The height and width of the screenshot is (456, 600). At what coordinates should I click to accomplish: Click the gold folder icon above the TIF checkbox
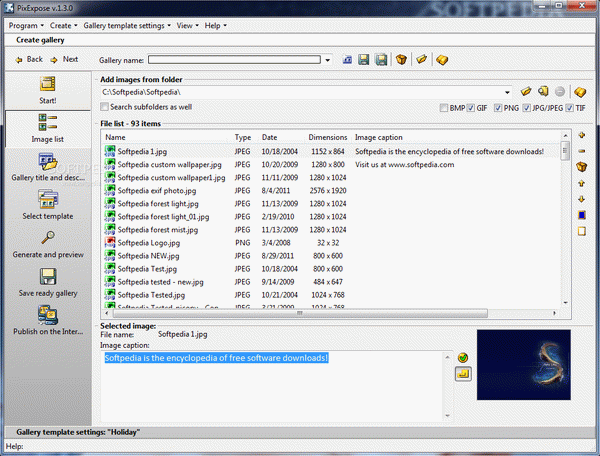pos(580,92)
